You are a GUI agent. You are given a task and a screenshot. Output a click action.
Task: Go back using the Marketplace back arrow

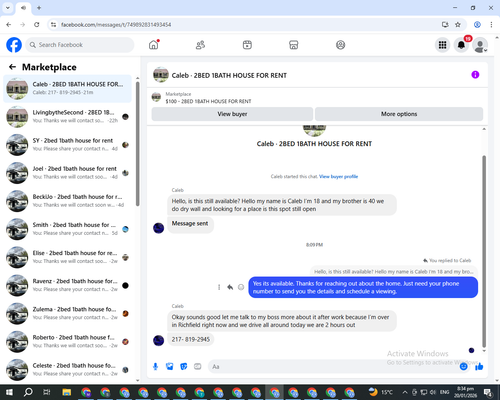tap(12, 67)
